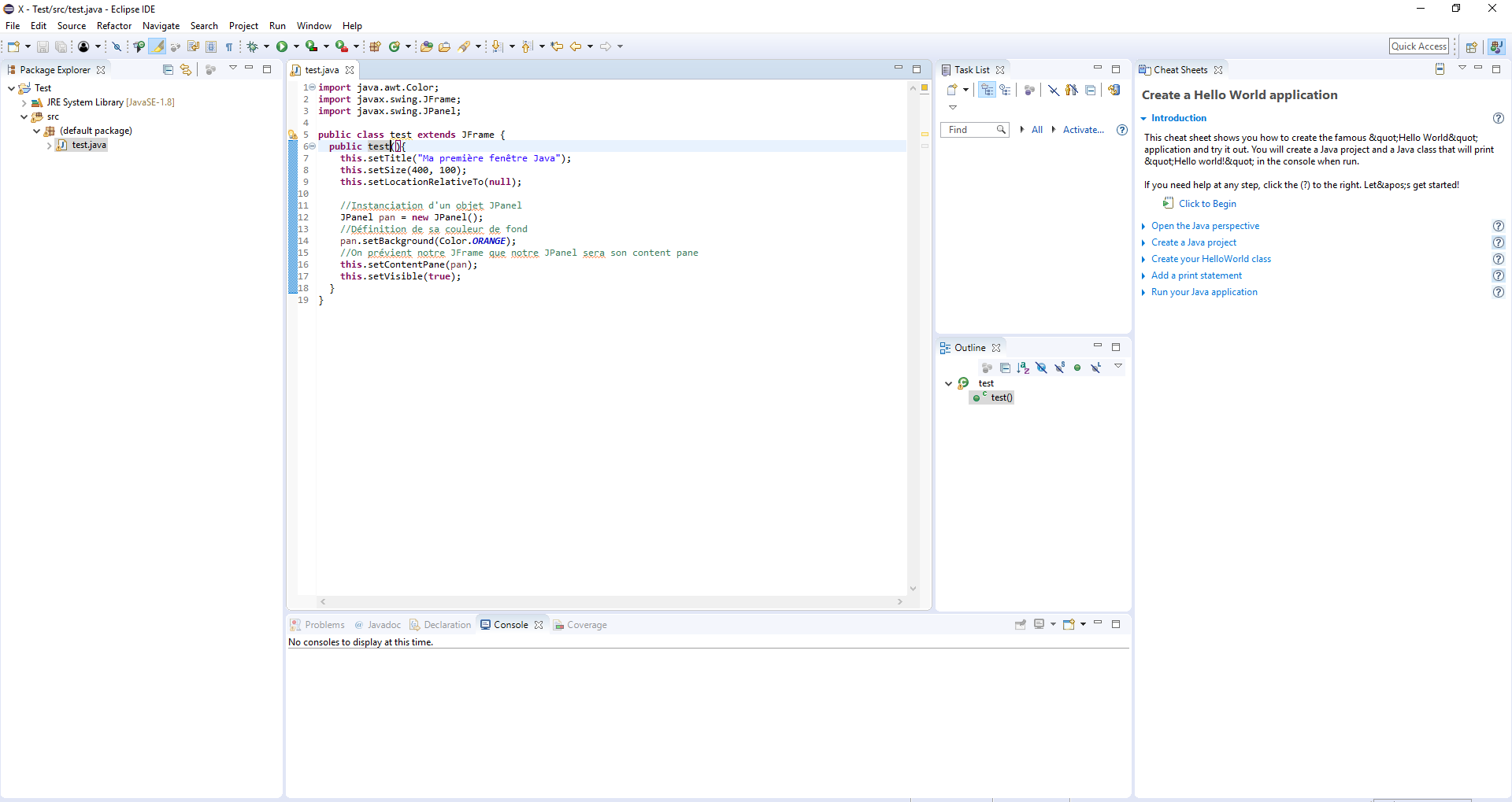1512x802 pixels.
Task: Click the green Run button in toolbar
Action: pos(282,46)
